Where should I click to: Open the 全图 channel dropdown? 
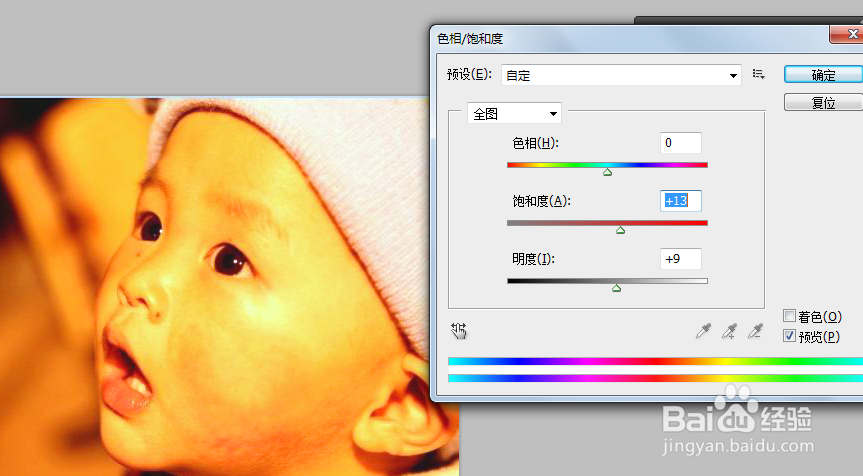tap(514, 113)
